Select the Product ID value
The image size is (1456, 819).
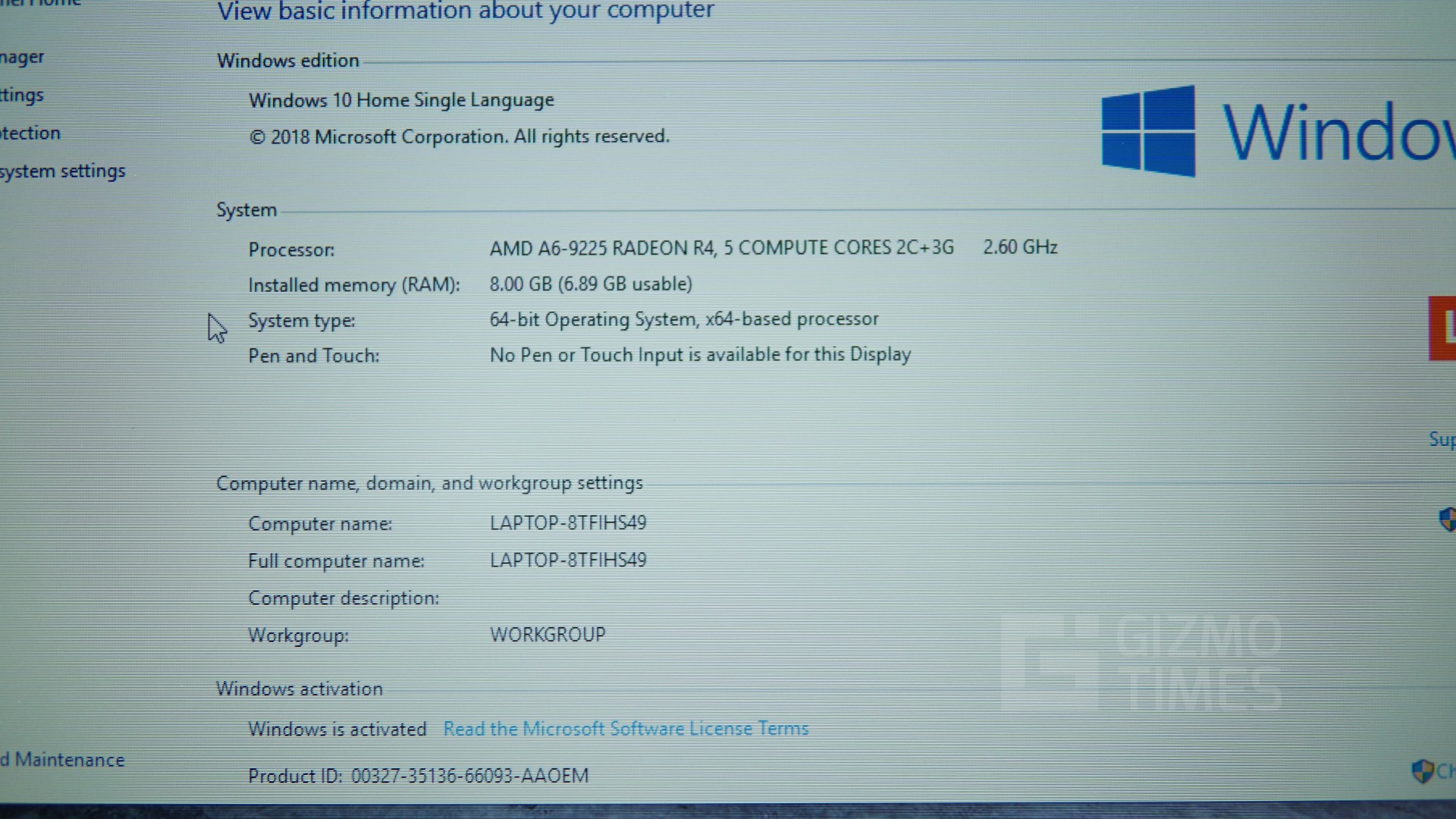point(472,775)
